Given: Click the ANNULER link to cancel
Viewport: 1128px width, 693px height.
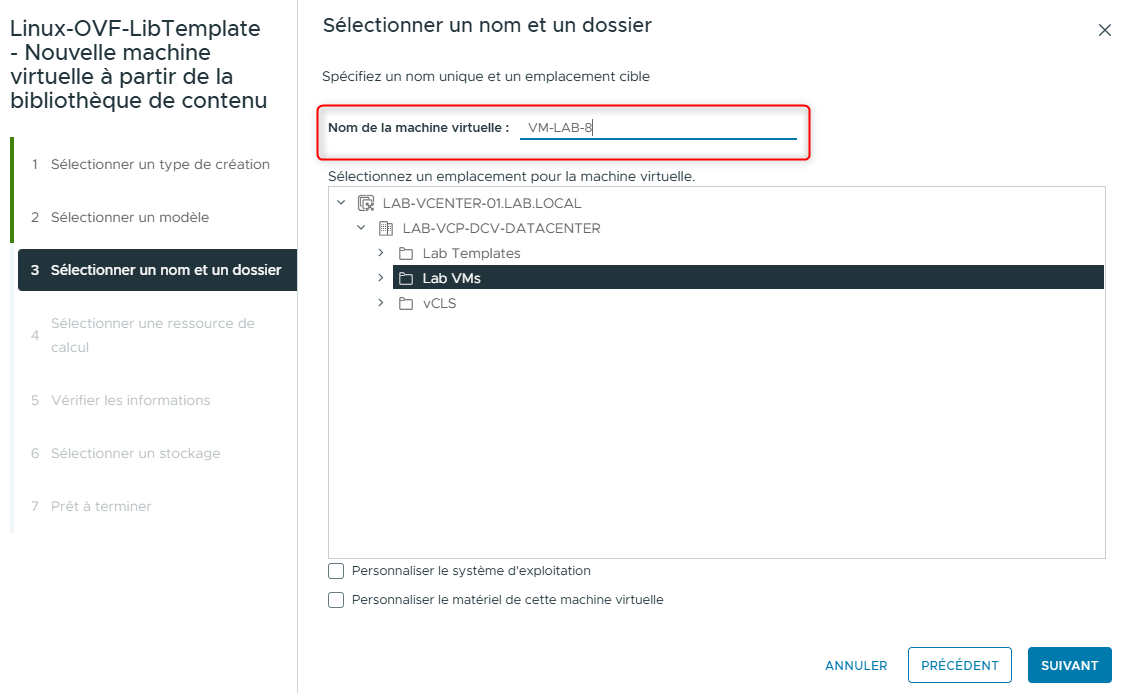Looking at the screenshot, I should click(856, 665).
